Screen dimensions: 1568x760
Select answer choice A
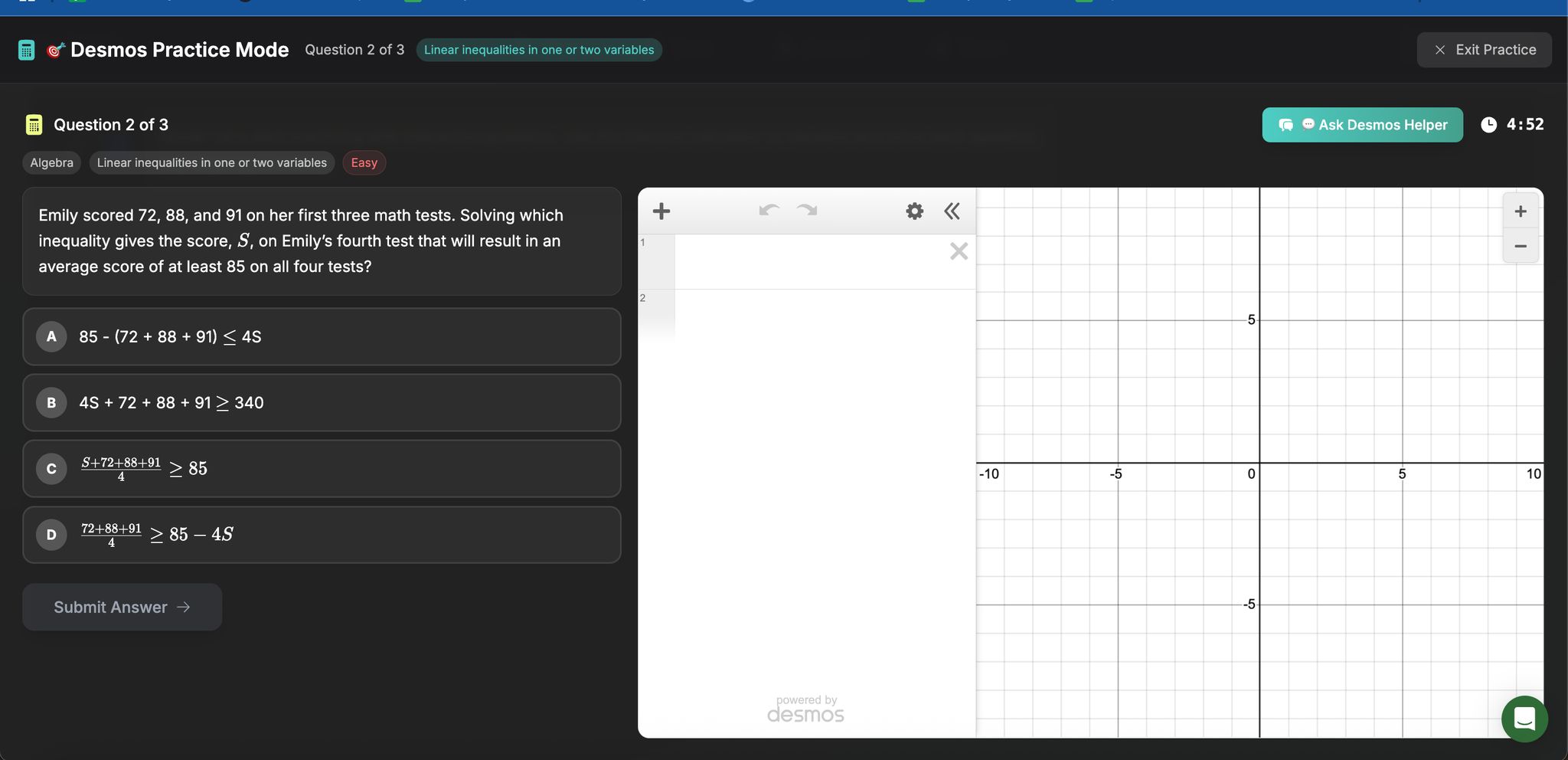(322, 337)
